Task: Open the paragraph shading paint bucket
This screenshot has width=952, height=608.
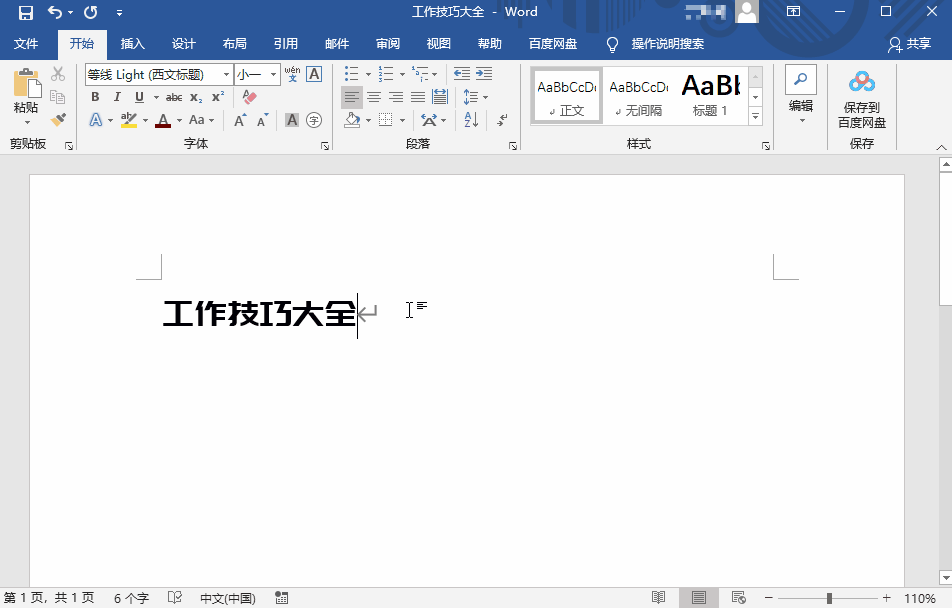Action: (x=352, y=120)
